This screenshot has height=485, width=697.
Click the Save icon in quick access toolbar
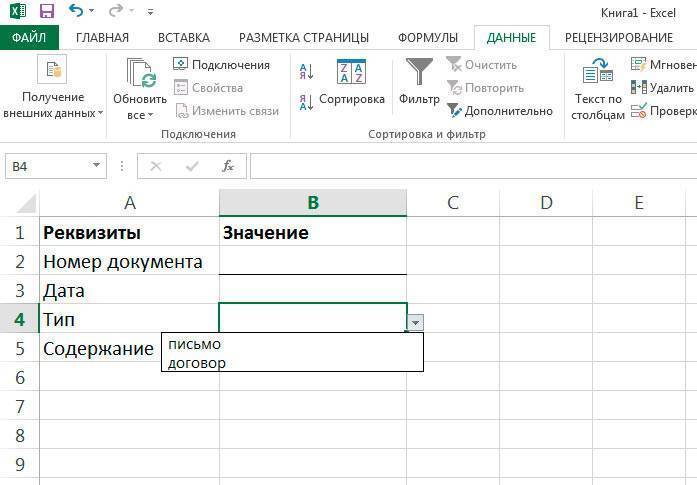(47, 12)
